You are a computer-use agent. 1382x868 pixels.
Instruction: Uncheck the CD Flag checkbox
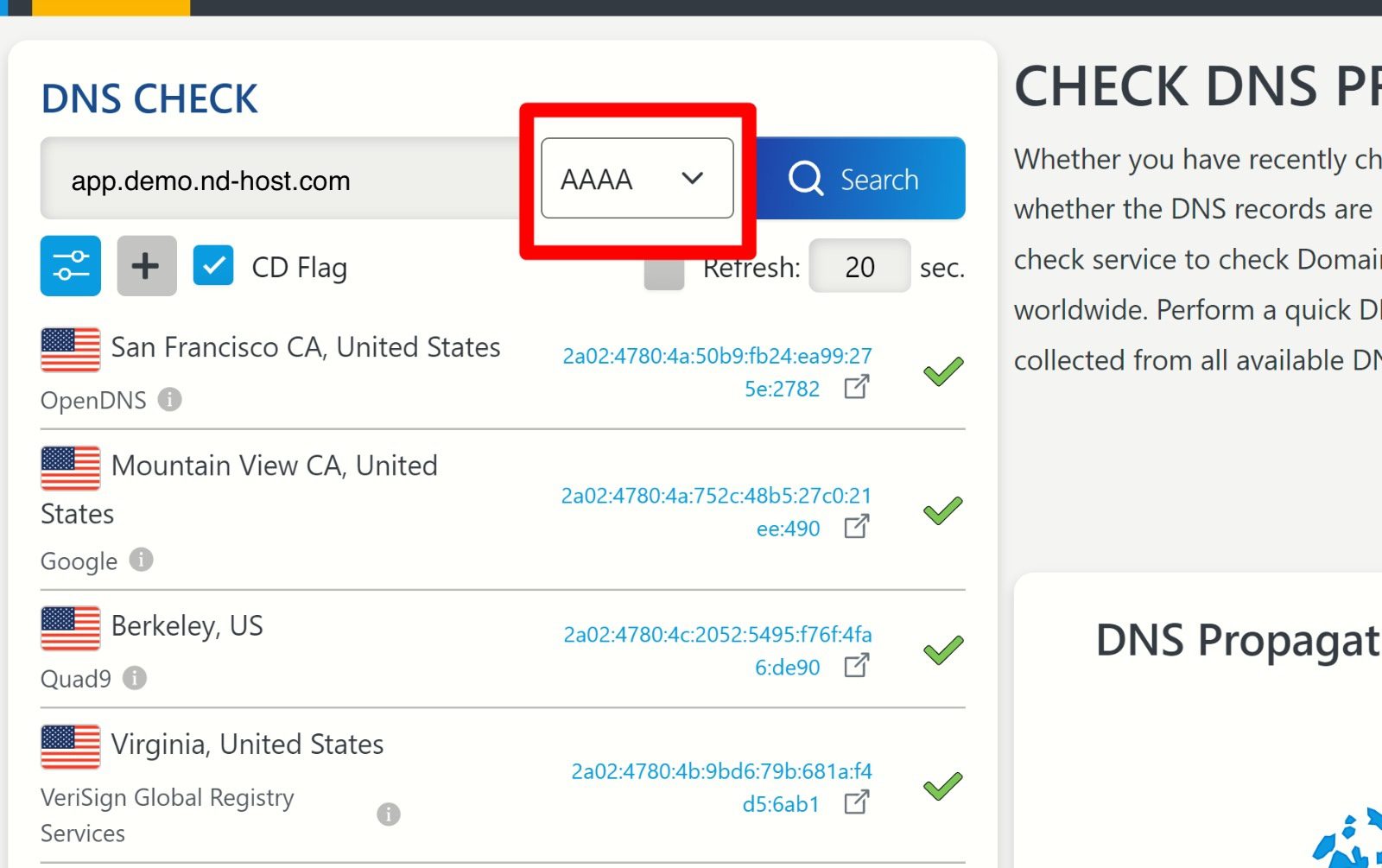coord(213,266)
